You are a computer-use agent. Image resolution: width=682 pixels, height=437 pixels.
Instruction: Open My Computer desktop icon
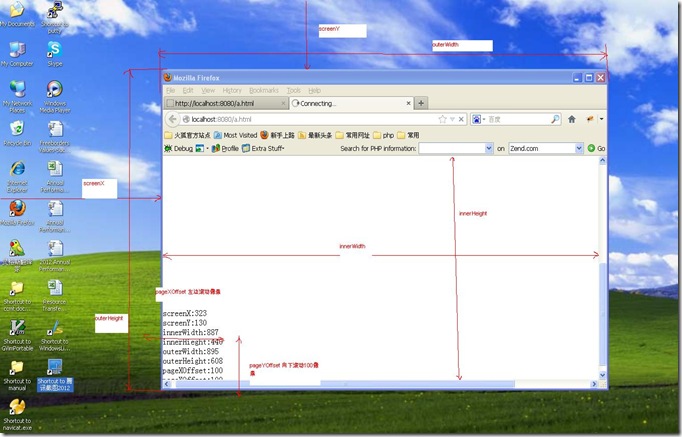[x=17, y=54]
